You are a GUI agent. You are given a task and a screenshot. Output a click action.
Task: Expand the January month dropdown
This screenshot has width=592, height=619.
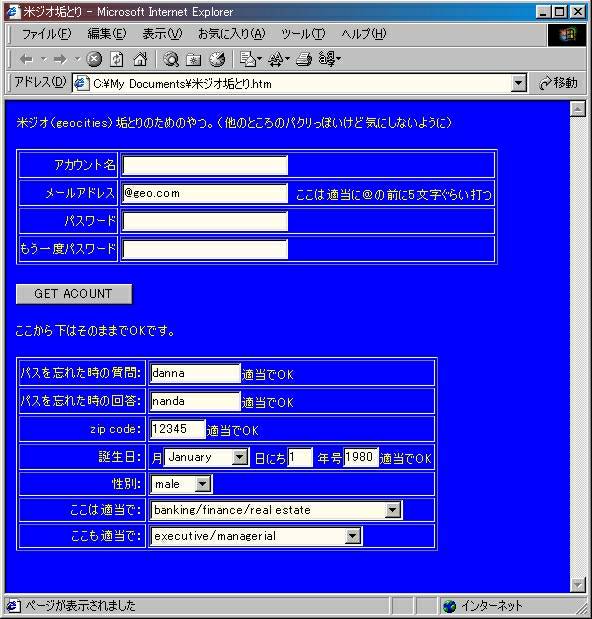(239, 457)
